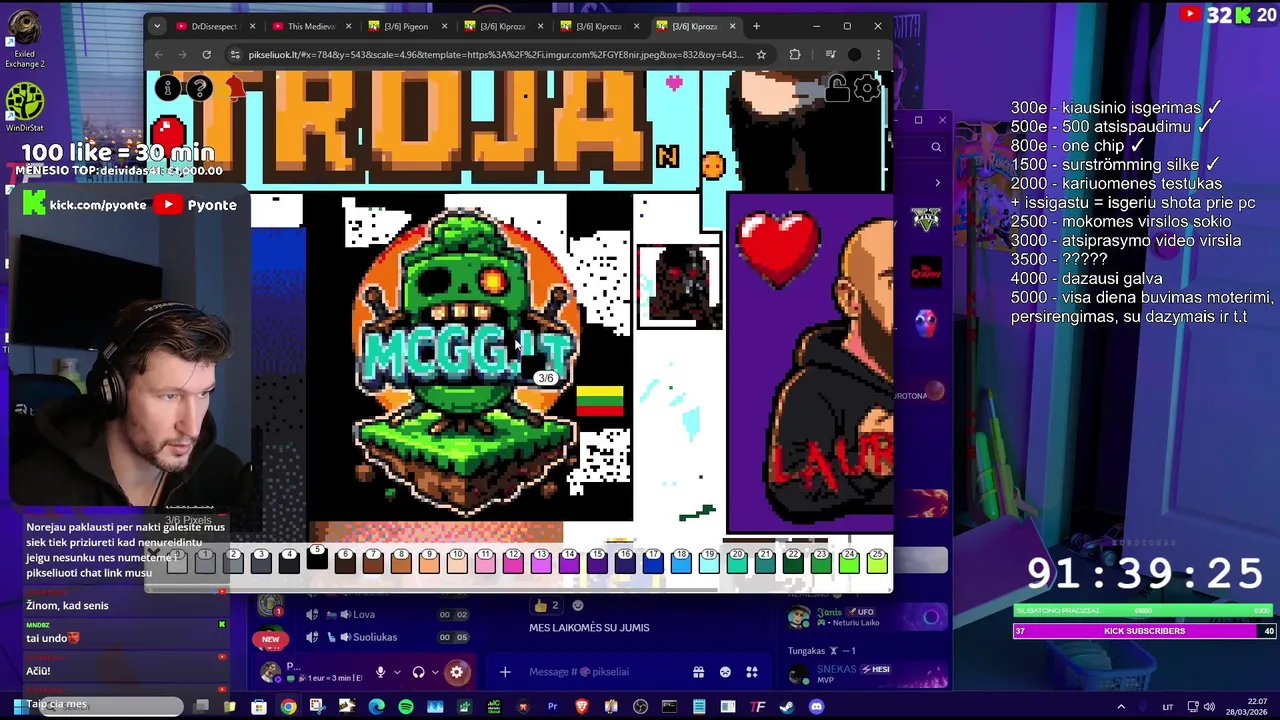This screenshot has width=1280, height=720.
Task: Show hidden system tray icons arrow
Action: coord(1121,707)
